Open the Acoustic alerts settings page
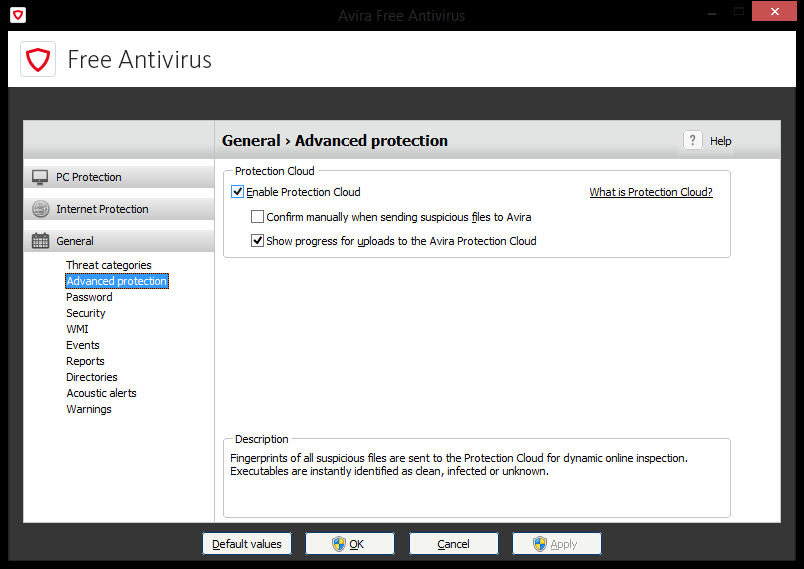This screenshot has width=804, height=569. tap(102, 393)
